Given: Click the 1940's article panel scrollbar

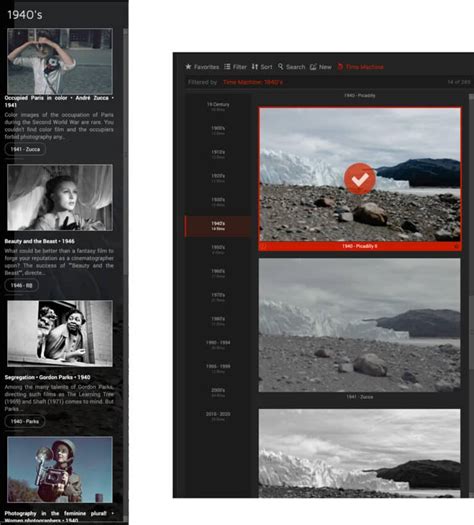Looking at the screenshot, I should pyautogui.click(x=126, y=151).
